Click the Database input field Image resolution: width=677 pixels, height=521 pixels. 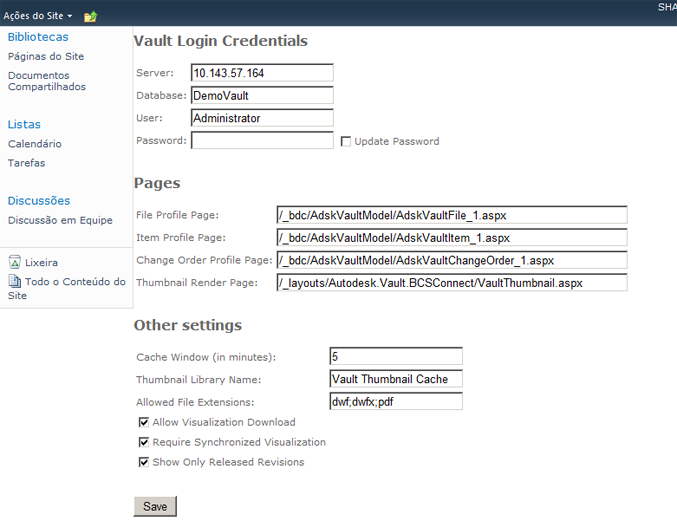coord(262,95)
